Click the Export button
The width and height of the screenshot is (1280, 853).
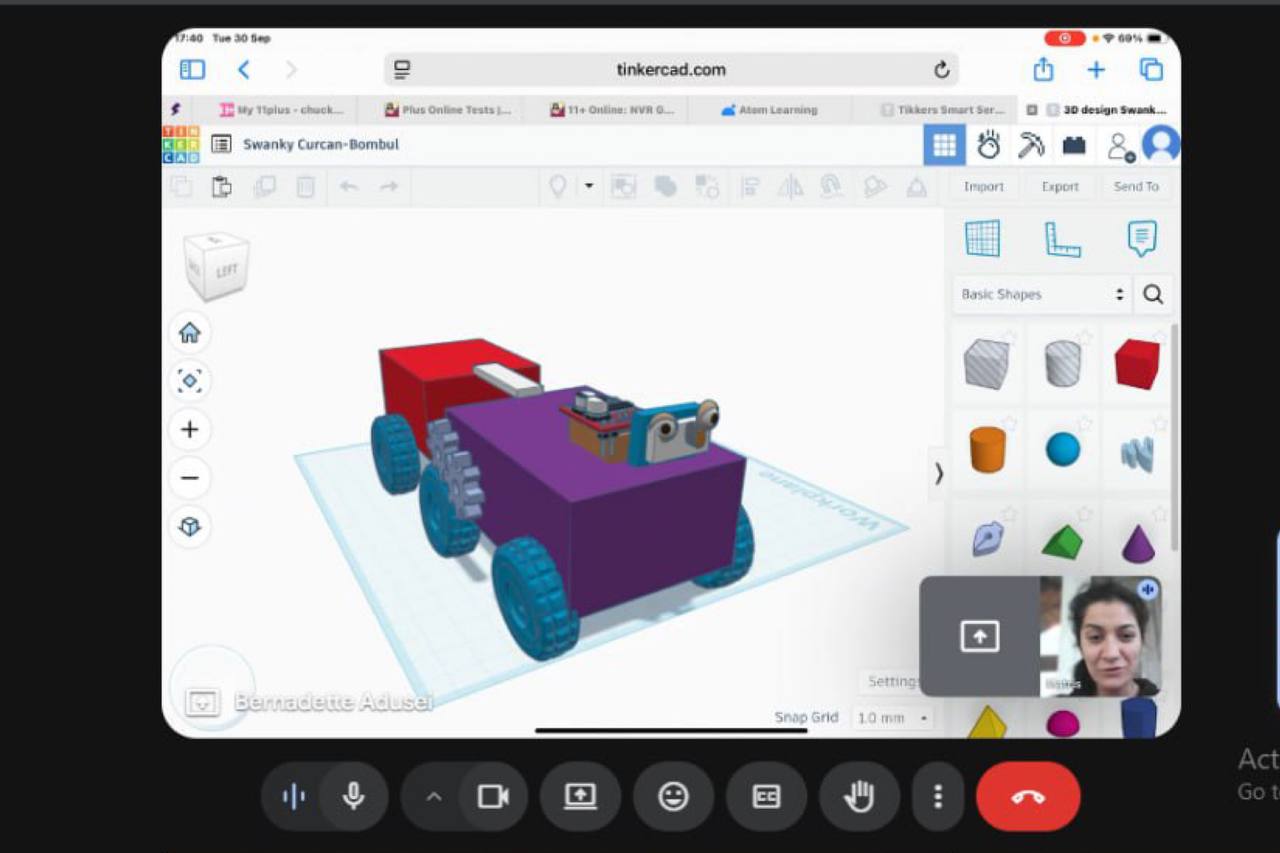point(1060,187)
